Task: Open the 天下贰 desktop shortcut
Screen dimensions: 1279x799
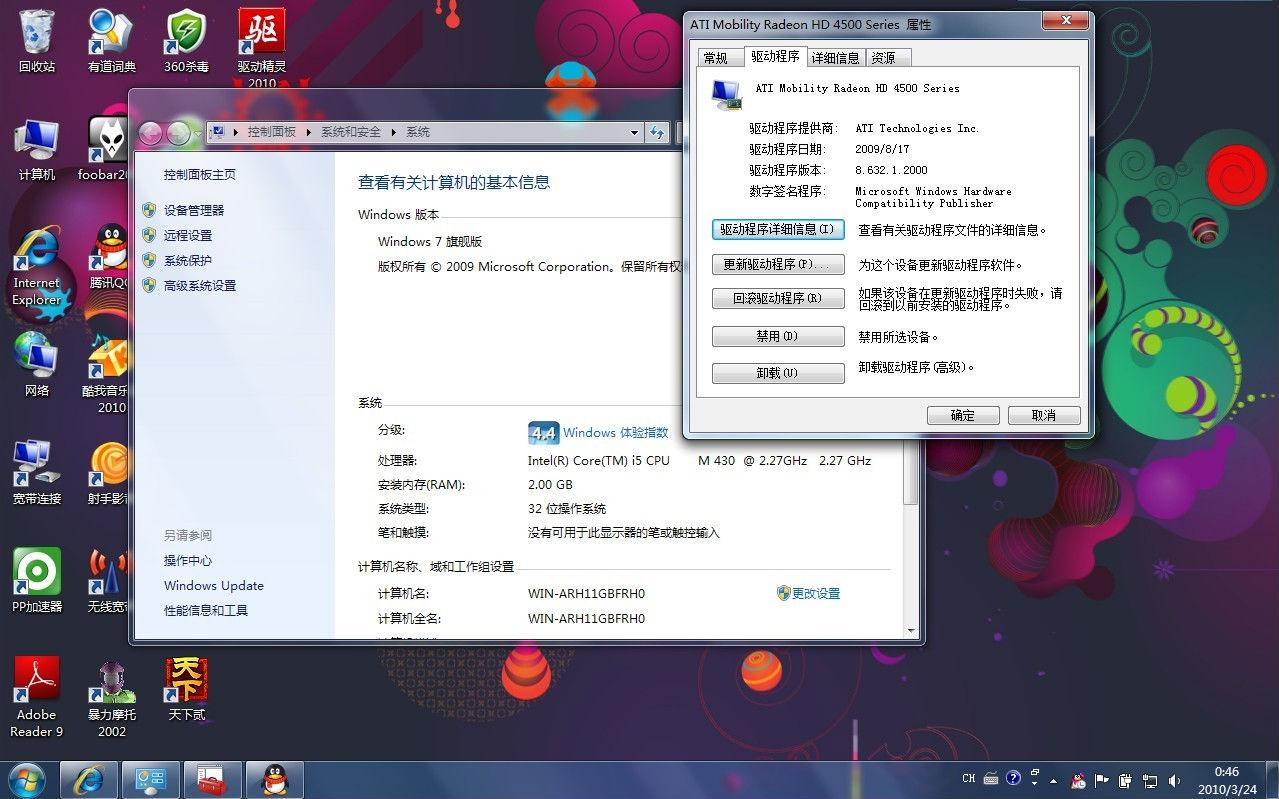Action: click(186, 688)
